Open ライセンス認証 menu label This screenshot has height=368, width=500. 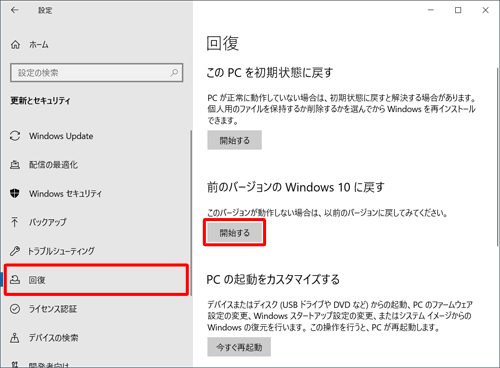(x=53, y=309)
